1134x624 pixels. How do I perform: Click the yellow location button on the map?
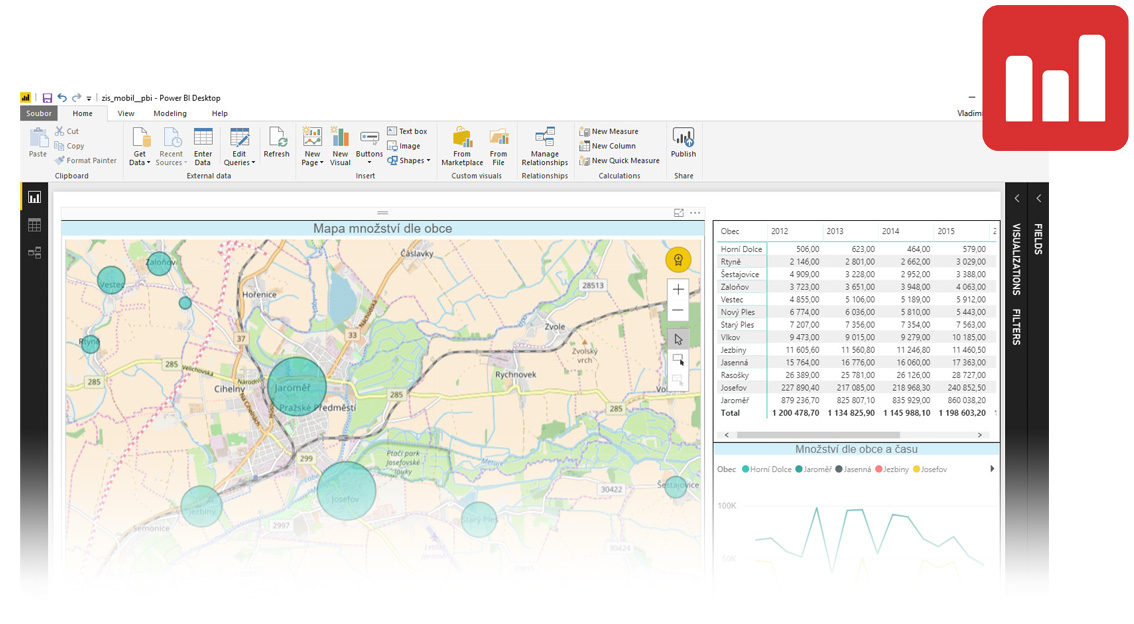point(678,260)
